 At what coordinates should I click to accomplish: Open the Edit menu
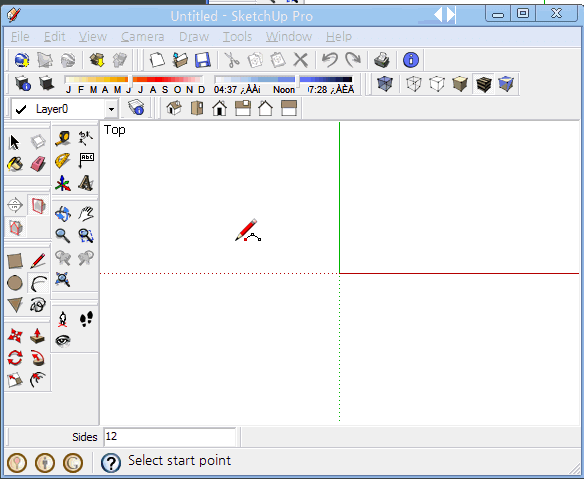54,36
